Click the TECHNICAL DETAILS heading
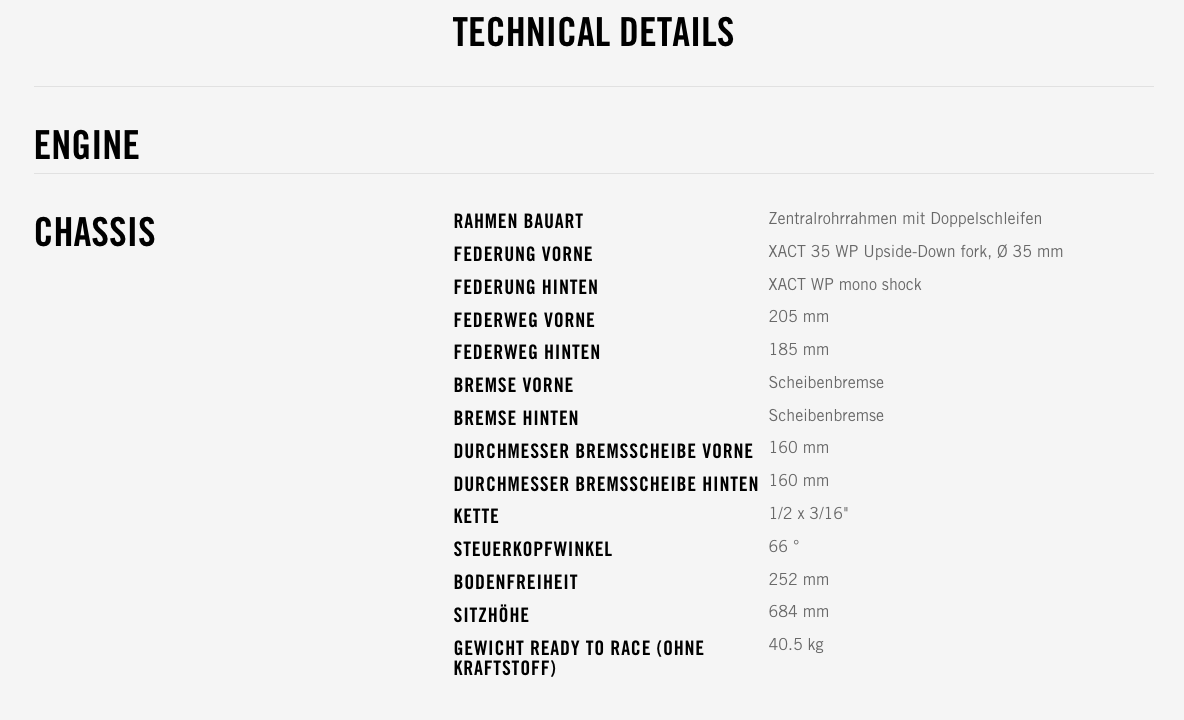 click(593, 33)
